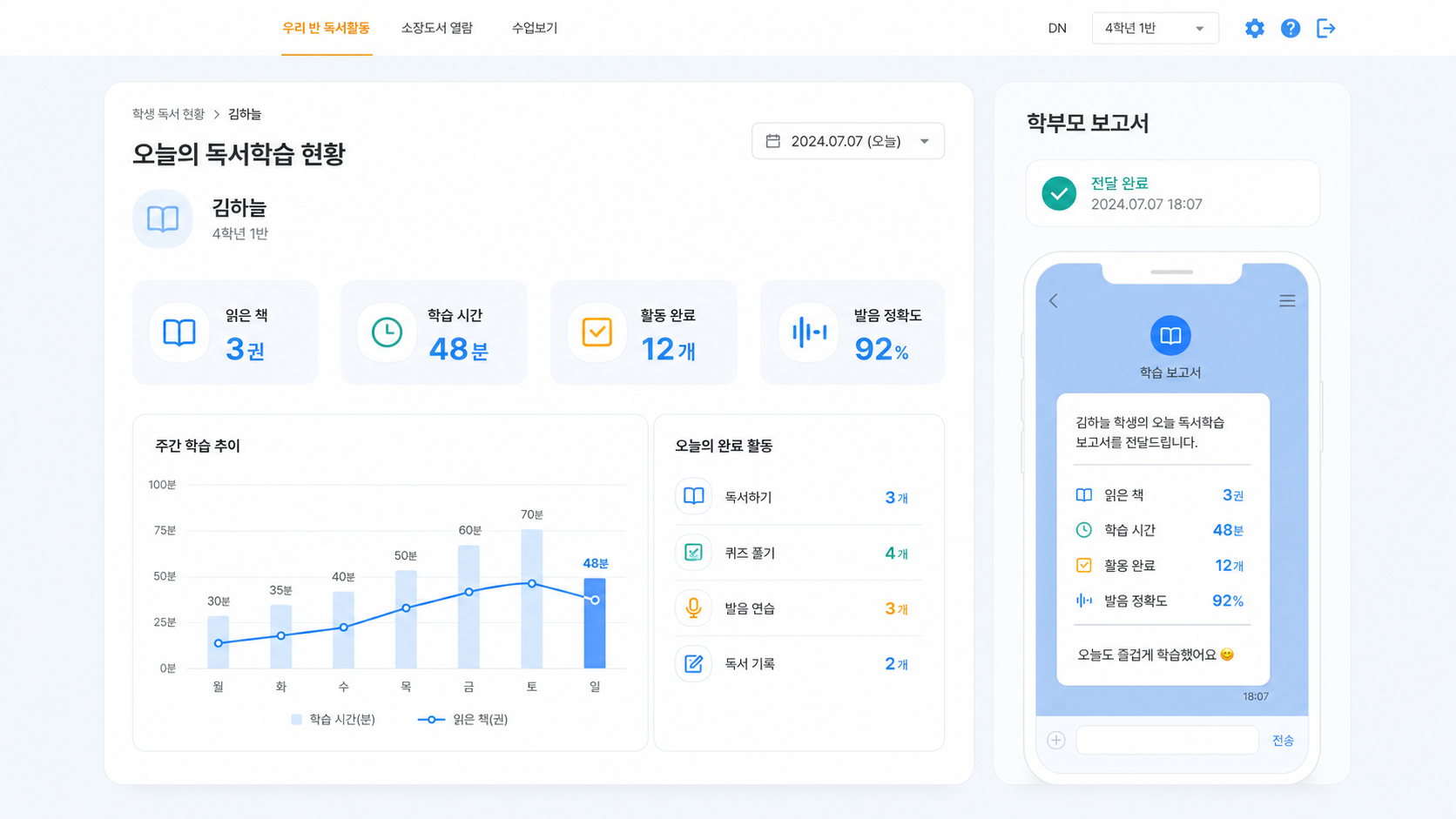Click the 읽은 책(권) line legend marker
The image size is (1456, 819).
coord(431,720)
